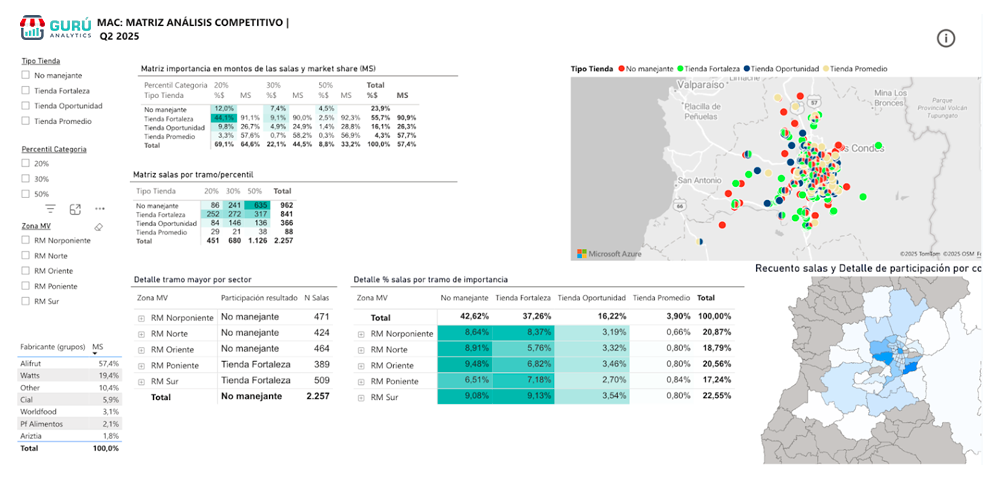Image resolution: width=997 pixels, height=477 pixels.
Task: Click the Microsoft Azure logo on map
Action: click(609, 254)
